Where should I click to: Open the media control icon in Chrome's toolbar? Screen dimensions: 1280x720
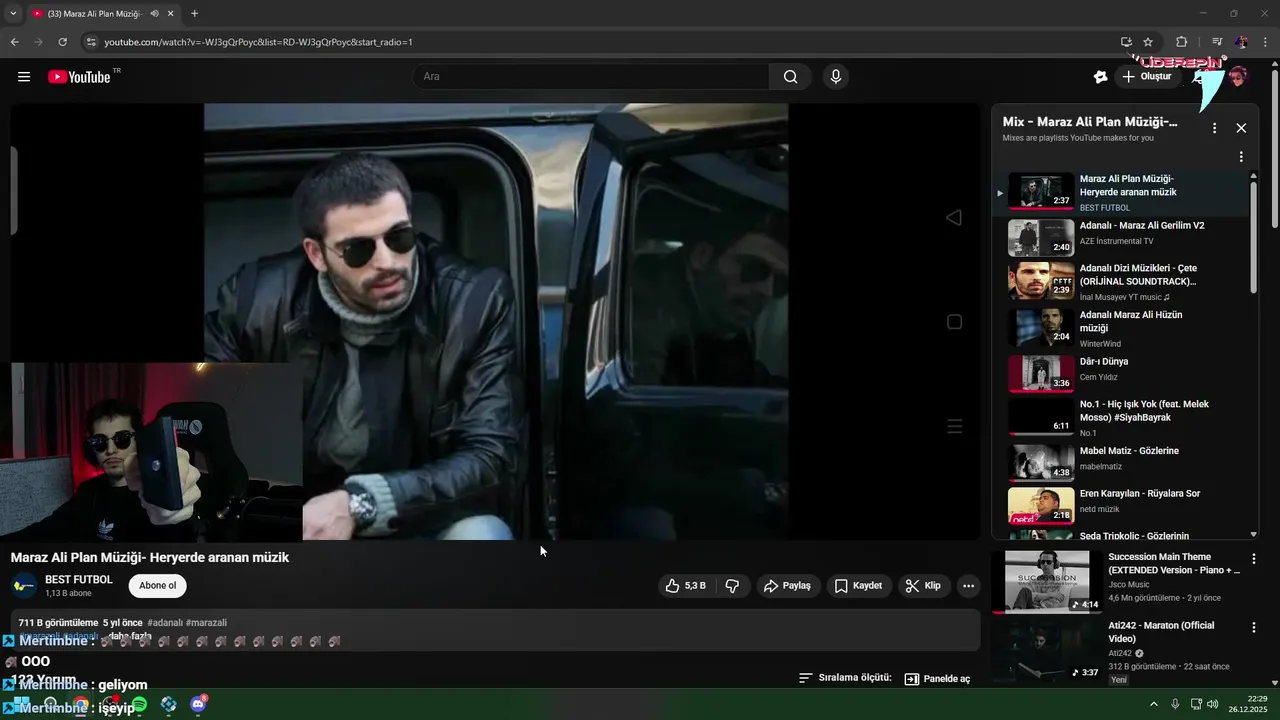tap(1217, 42)
